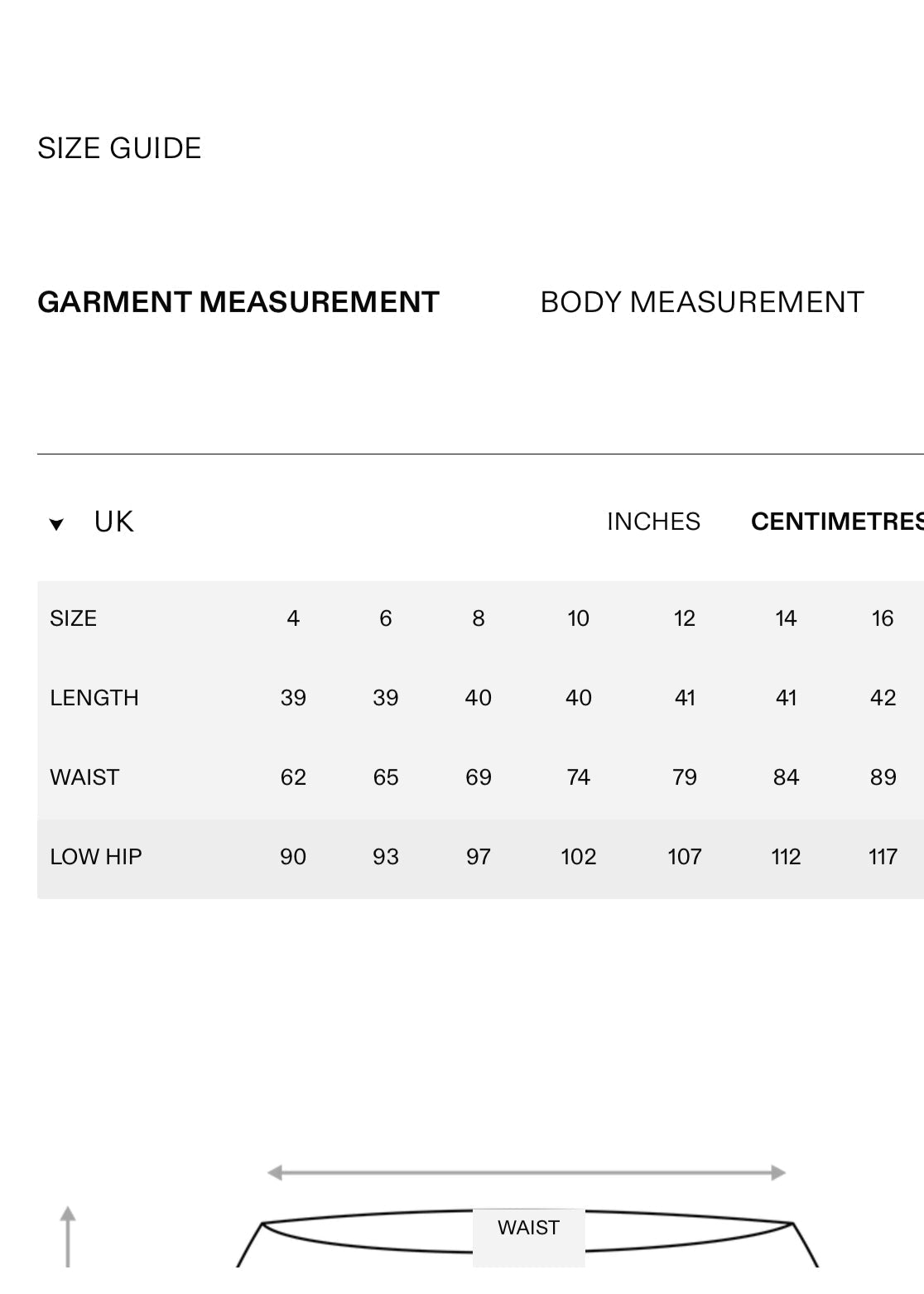Click the horizontal waist arrow icon
The height and width of the screenshot is (1294, 924).
pyautogui.click(x=526, y=1172)
